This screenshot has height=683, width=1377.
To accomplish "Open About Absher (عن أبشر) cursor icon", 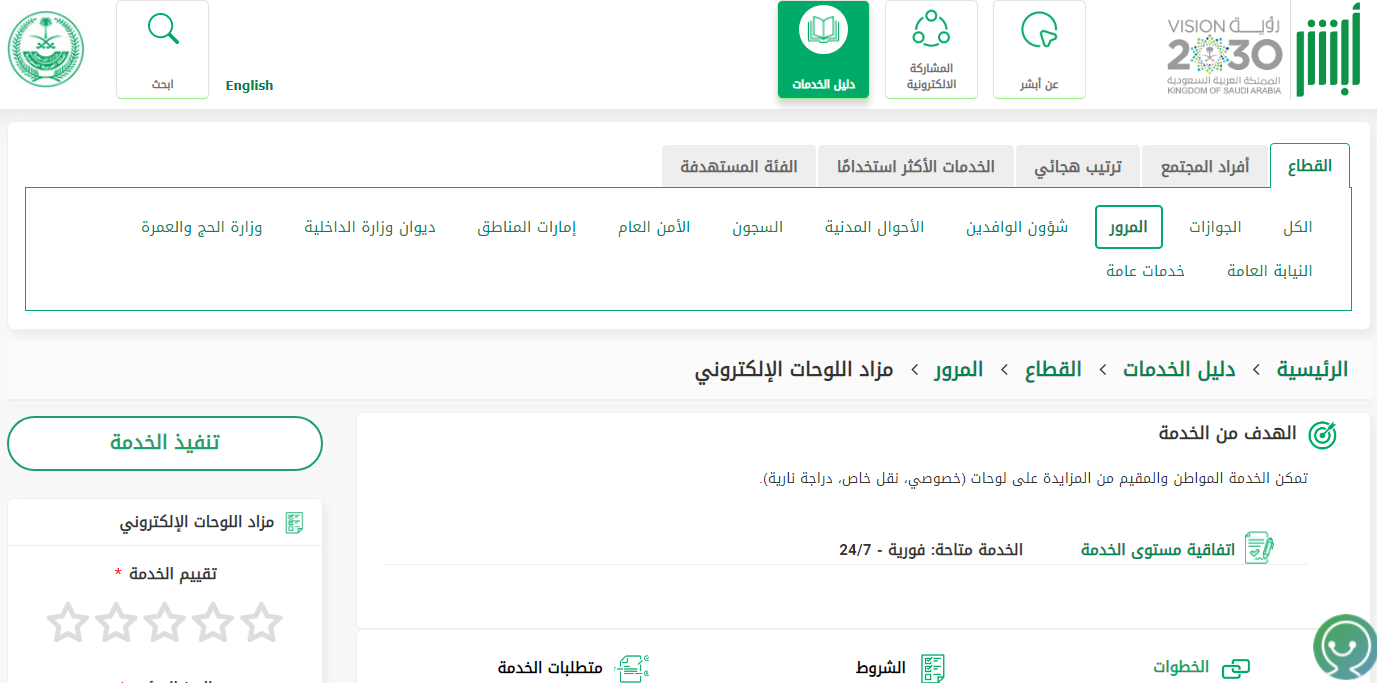I will [1039, 30].
